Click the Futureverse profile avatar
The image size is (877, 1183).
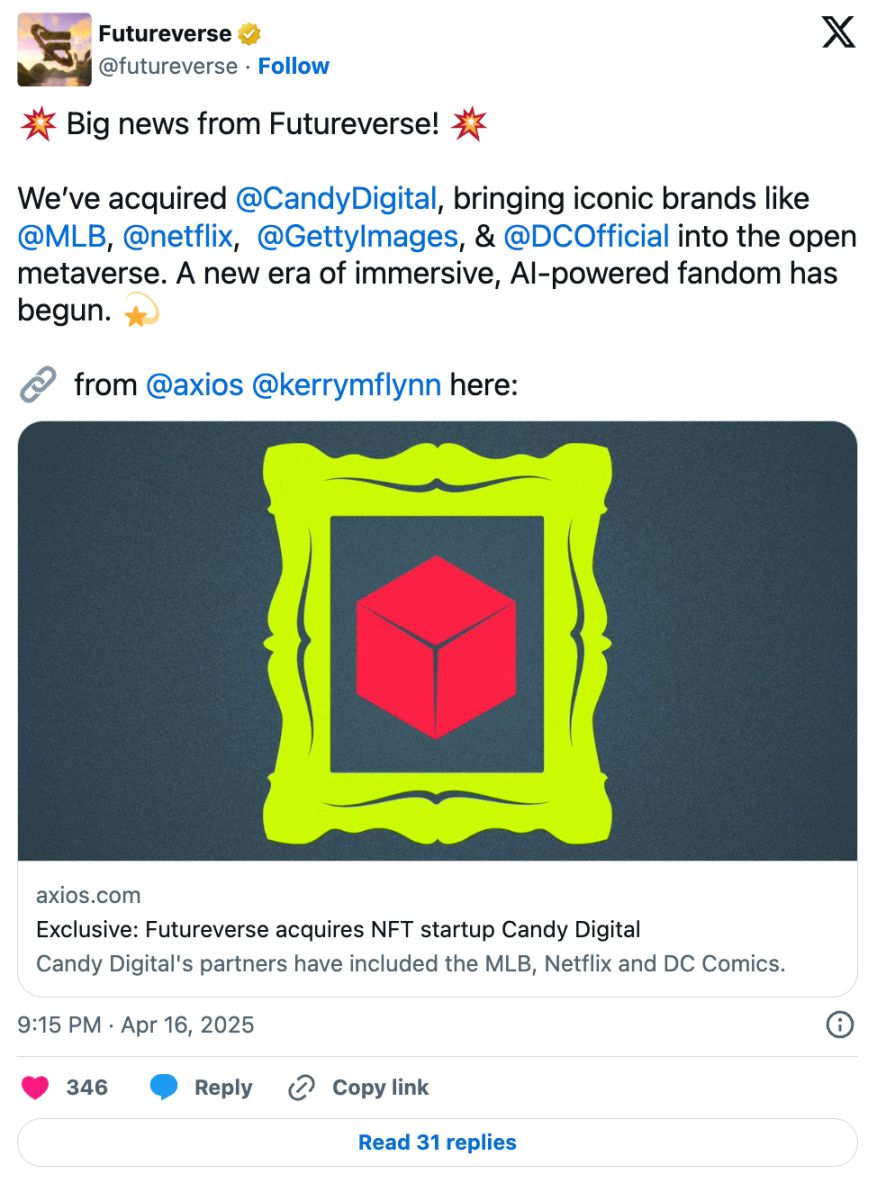click(55, 50)
